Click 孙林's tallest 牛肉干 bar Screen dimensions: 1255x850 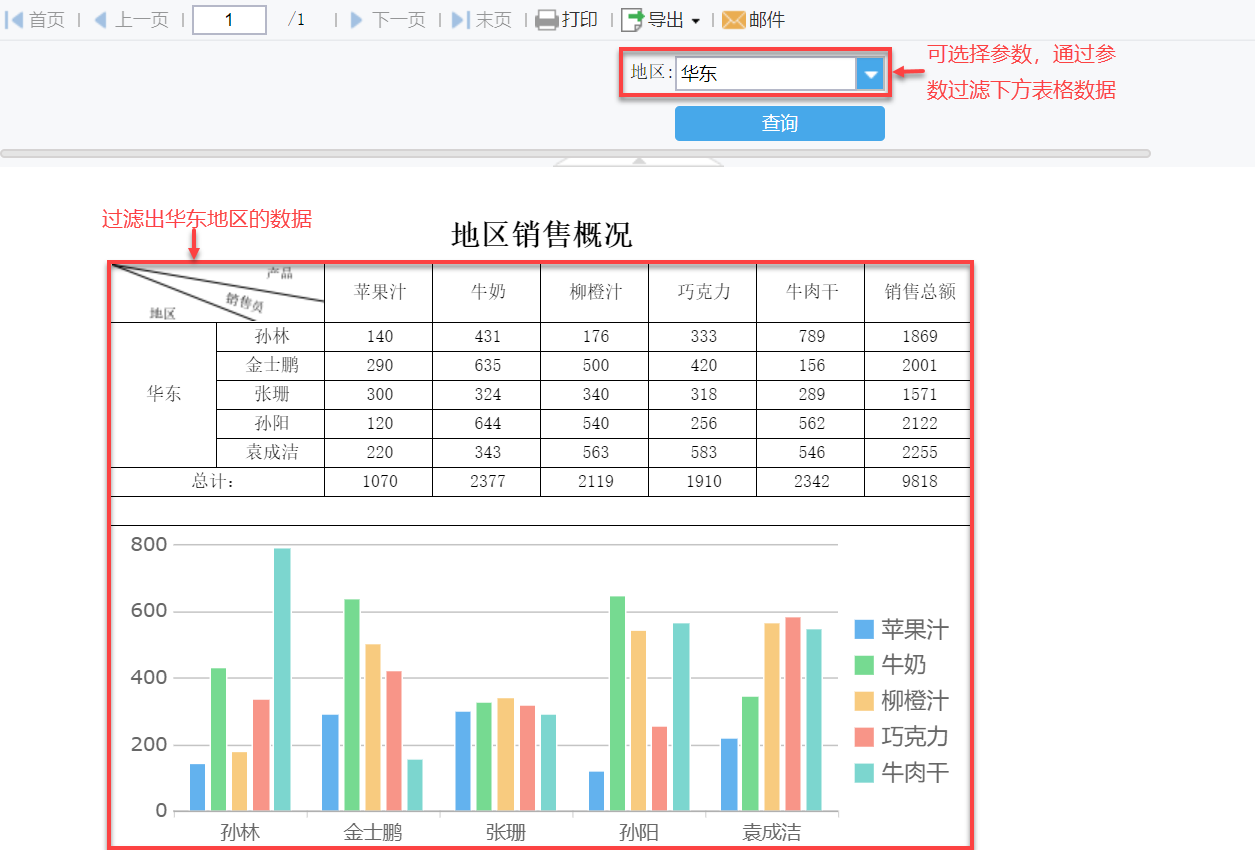pos(282,680)
